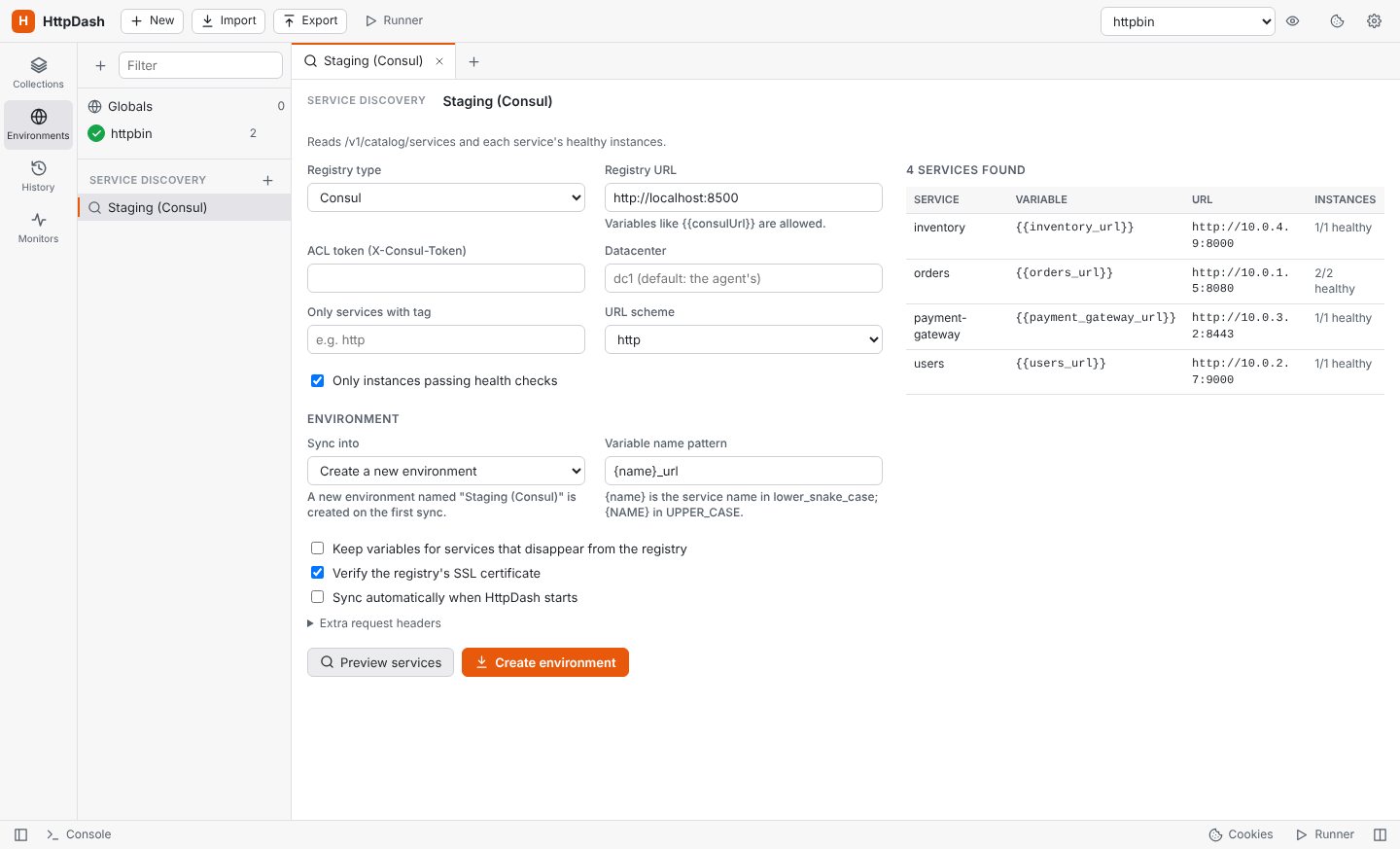Click the Create environment button
Viewport: 1400px width, 849px height.
[545, 662]
